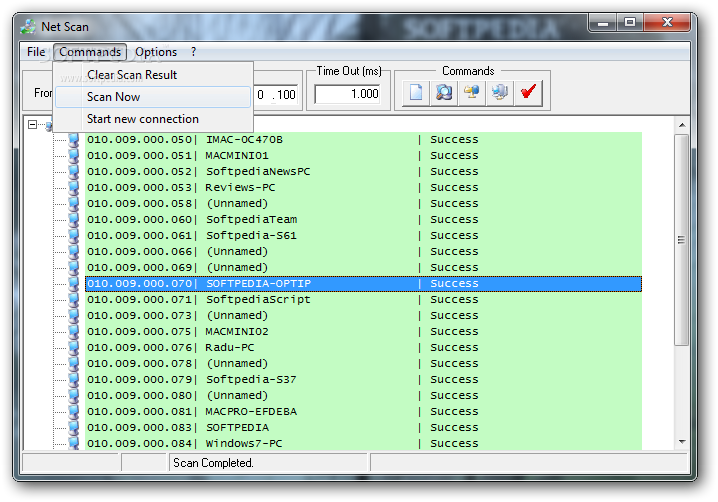The image size is (718, 502).
Task: Click the network connection icon with globe
Action: click(x=472, y=93)
